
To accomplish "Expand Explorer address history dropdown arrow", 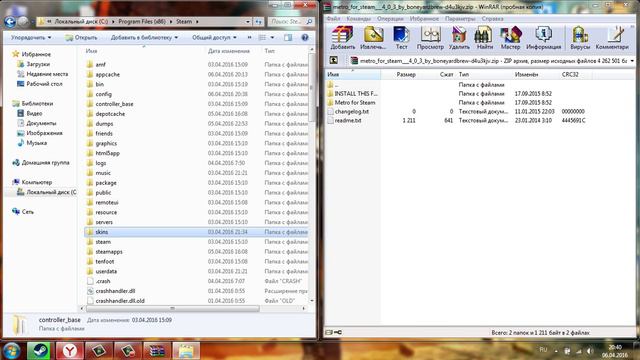I will click(248, 22).
